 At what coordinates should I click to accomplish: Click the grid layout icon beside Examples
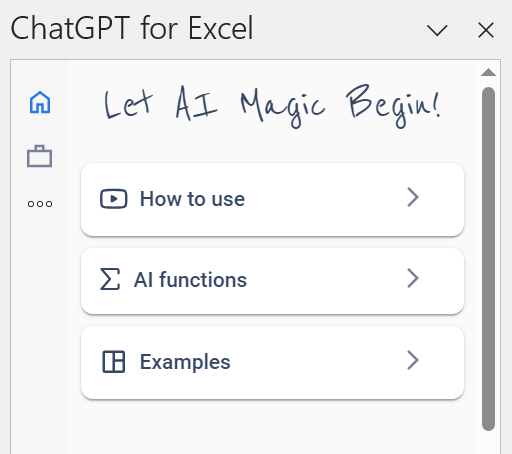click(113, 362)
